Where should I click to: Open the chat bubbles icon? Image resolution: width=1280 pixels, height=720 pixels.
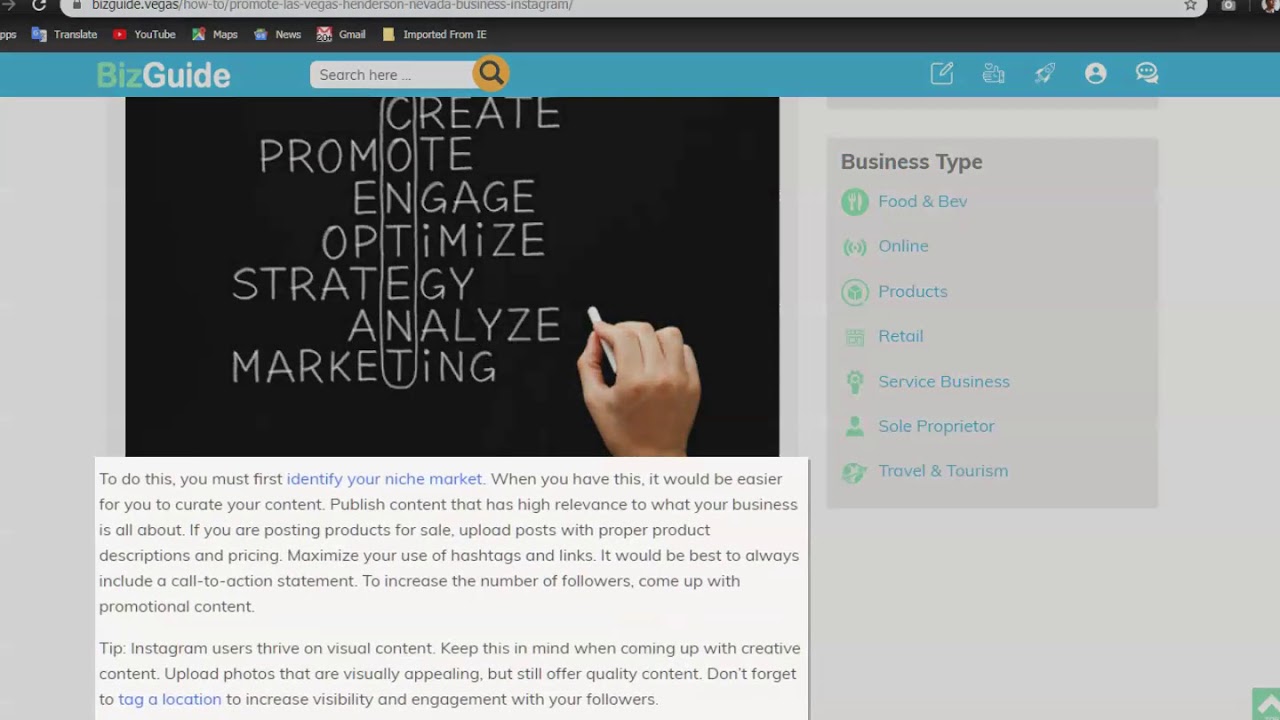pyautogui.click(x=1147, y=73)
